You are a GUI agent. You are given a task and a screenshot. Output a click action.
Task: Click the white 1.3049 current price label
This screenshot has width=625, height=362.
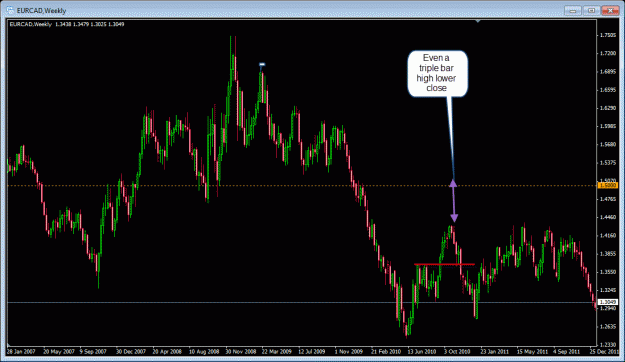[608, 302]
